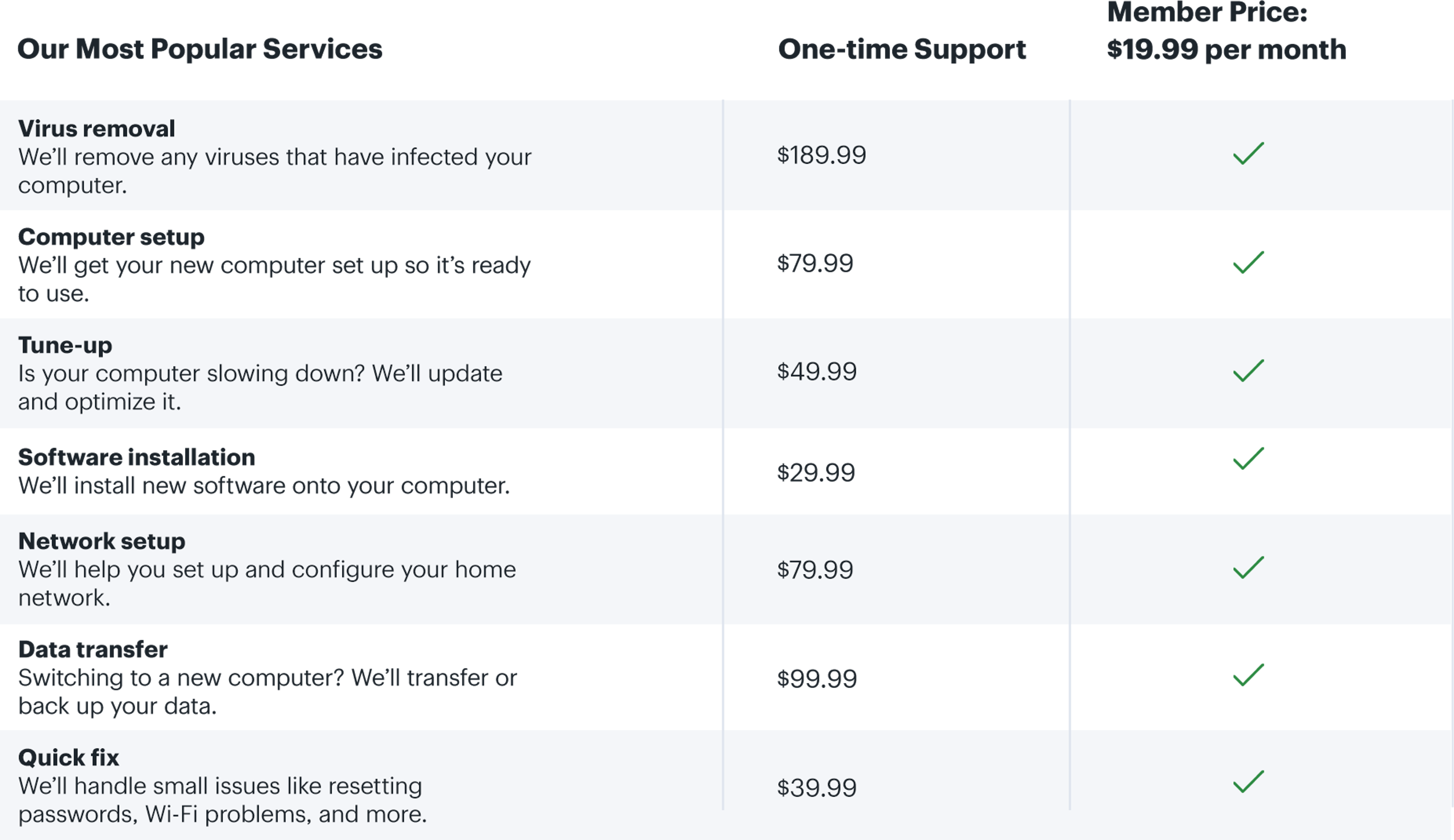
Task: Click the Software installation checkmark icon
Action: pos(1248,459)
